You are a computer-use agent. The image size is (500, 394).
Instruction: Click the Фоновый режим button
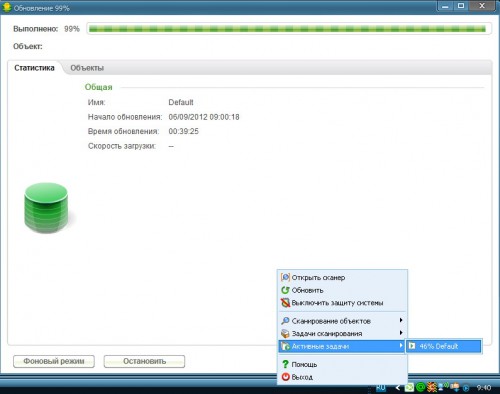click(54, 361)
